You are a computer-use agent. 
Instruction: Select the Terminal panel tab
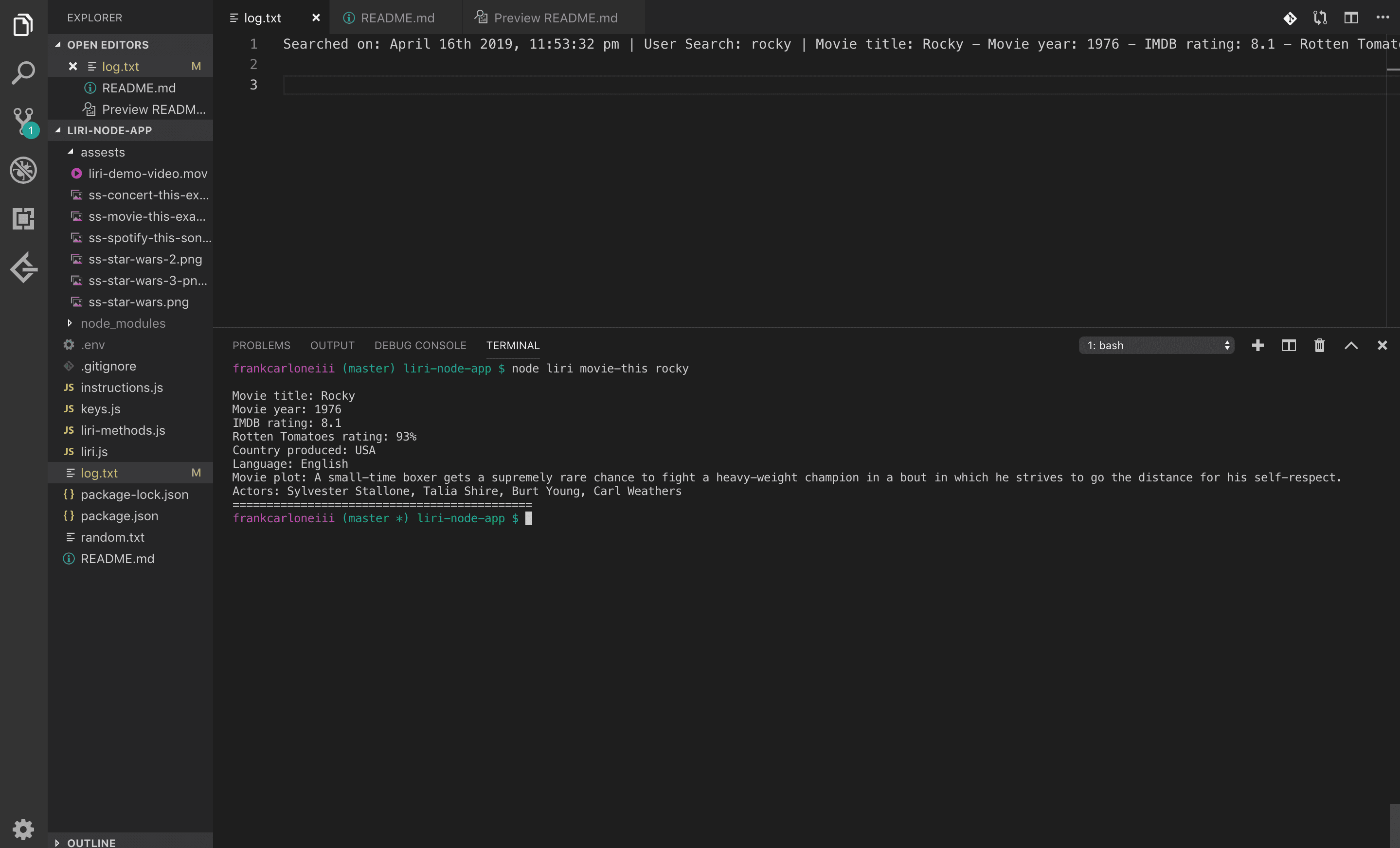tap(513, 345)
